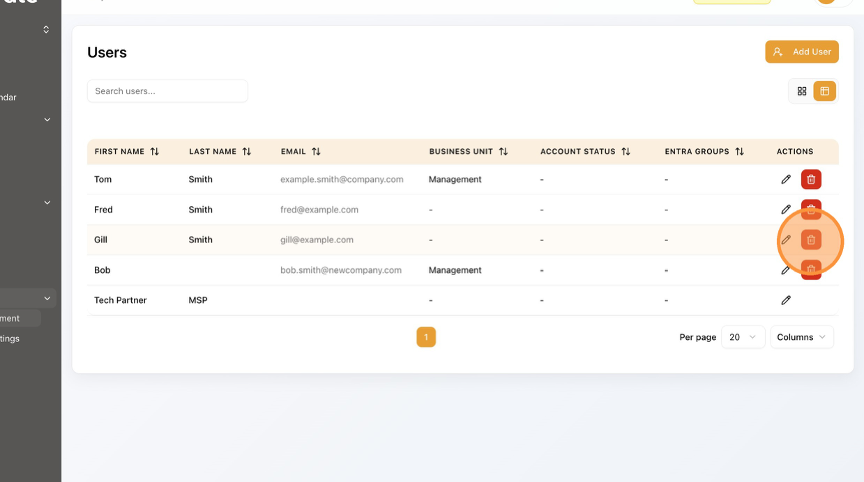Open the Per page dropdown

click(x=743, y=337)
